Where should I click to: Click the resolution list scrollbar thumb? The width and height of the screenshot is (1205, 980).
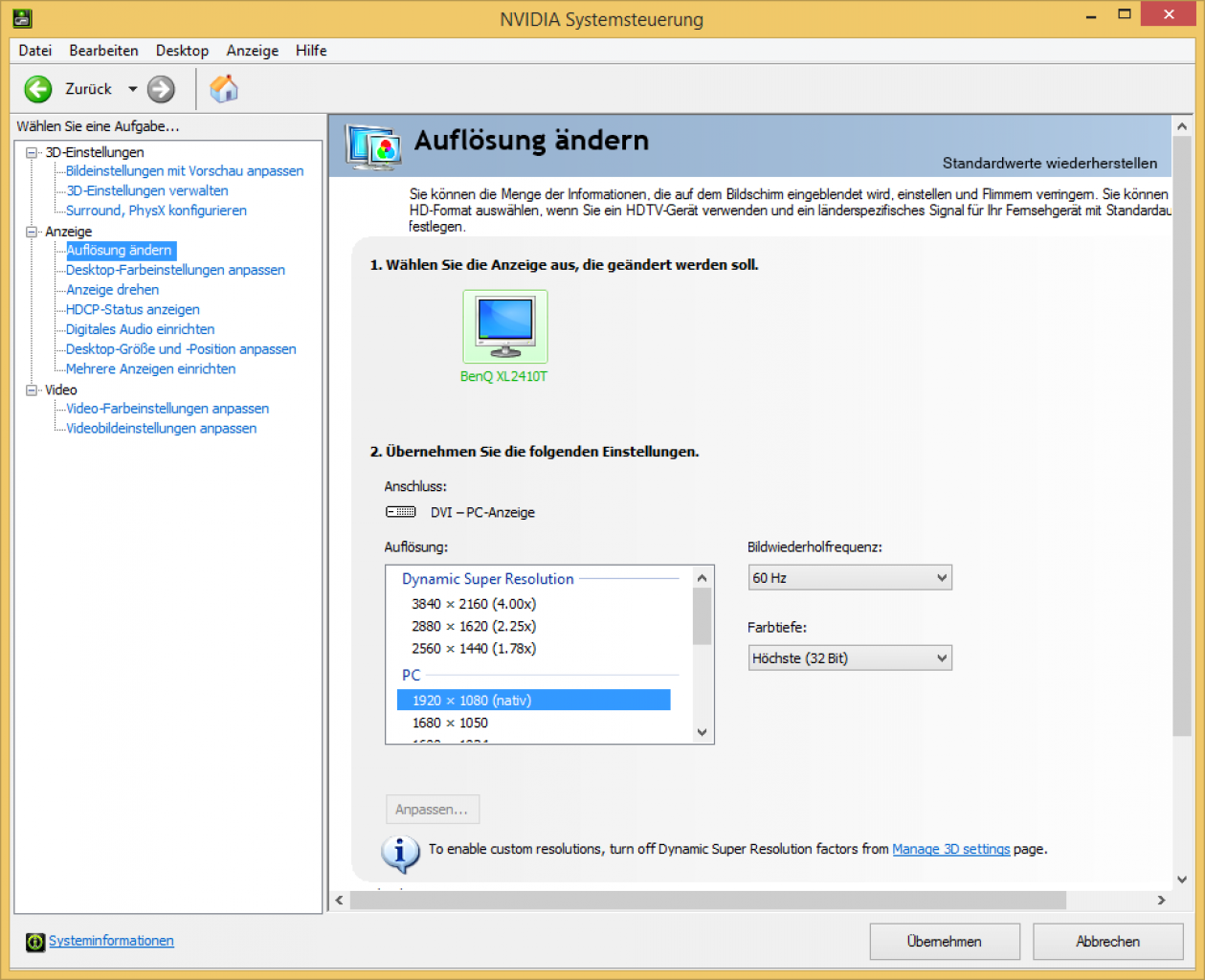tap(702, 616)
